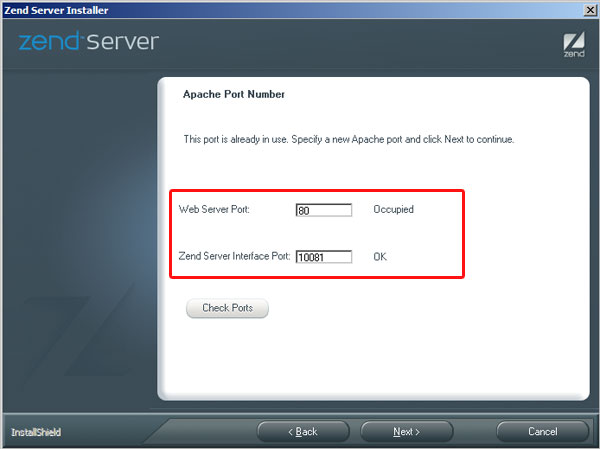Click the "Web Server Port:" label
Image resolution: width=600 pixels, height=449 pixels.
click(214, 209)
